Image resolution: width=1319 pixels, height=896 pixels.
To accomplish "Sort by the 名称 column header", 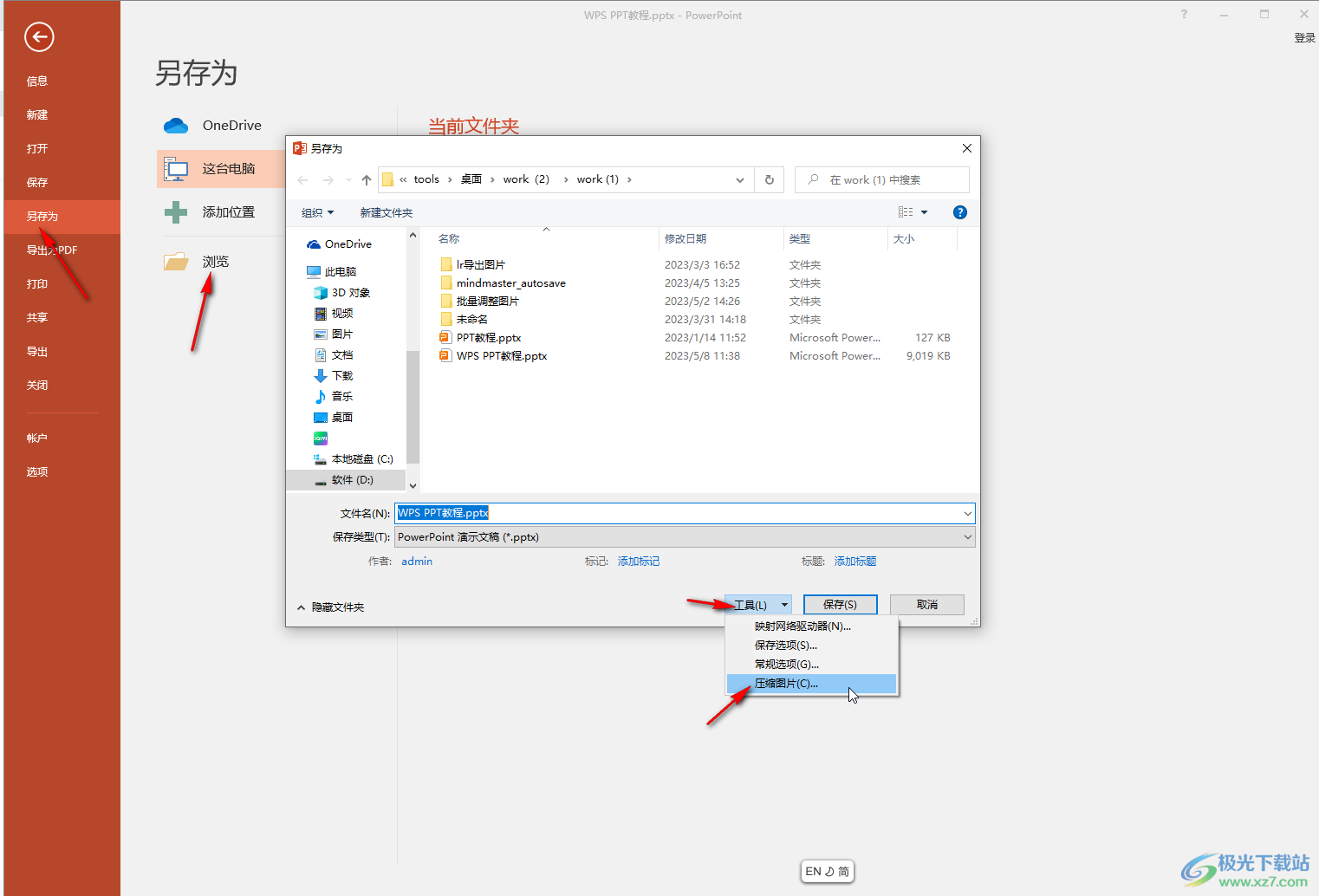I will click(546, 239).
